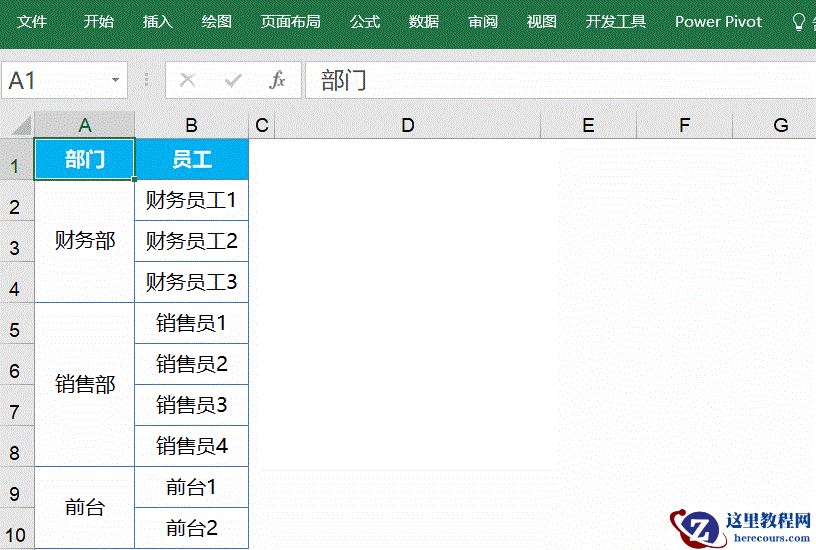Select the 部门 header cell
The width and height of the screenshot is (816, 550).
coord(84,159)
